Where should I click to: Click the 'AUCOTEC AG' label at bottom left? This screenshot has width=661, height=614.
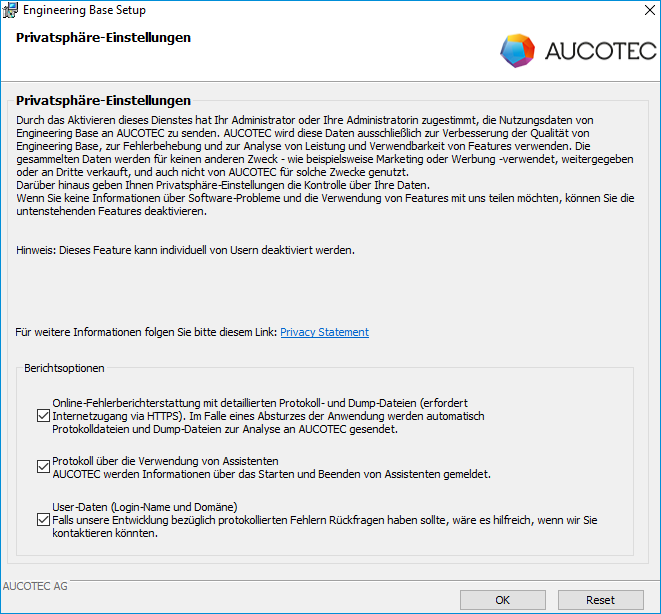[36, 586]
